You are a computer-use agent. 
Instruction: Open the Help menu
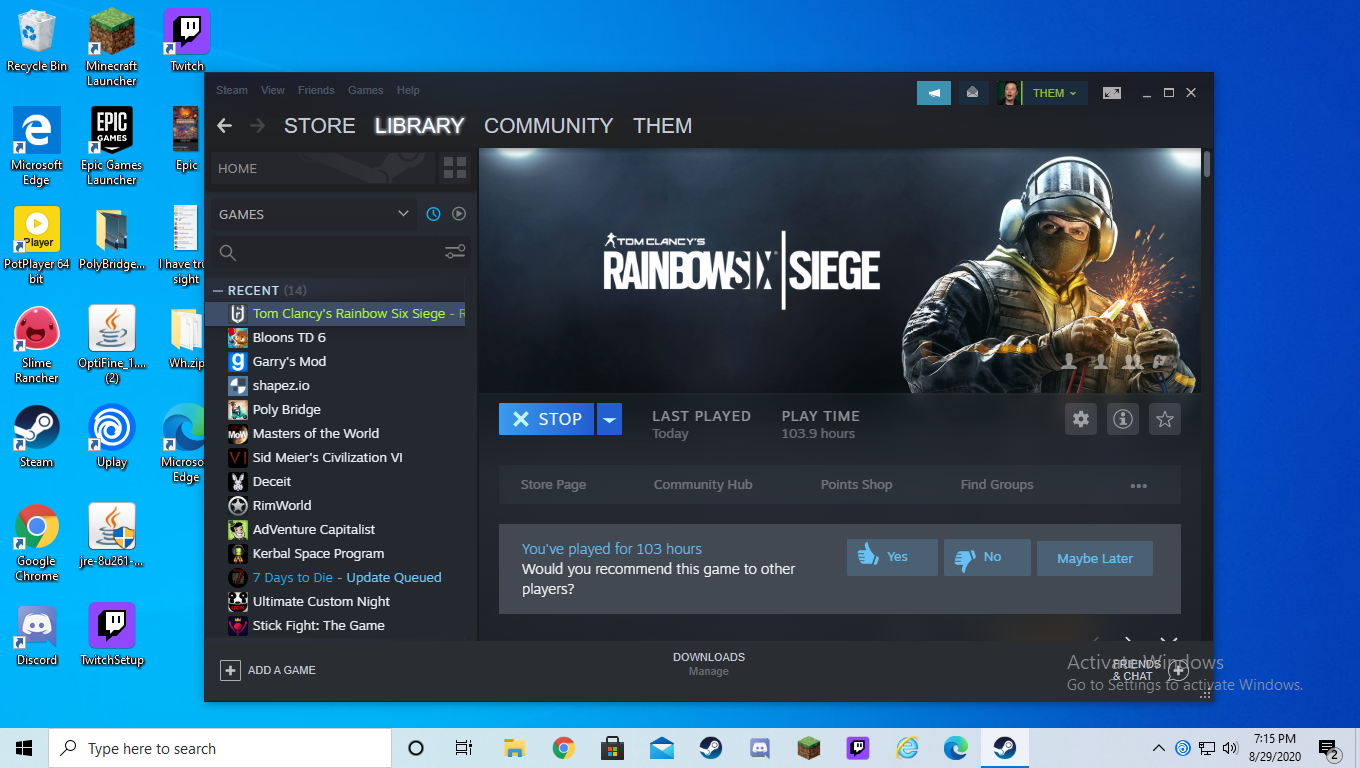[408, 90]
